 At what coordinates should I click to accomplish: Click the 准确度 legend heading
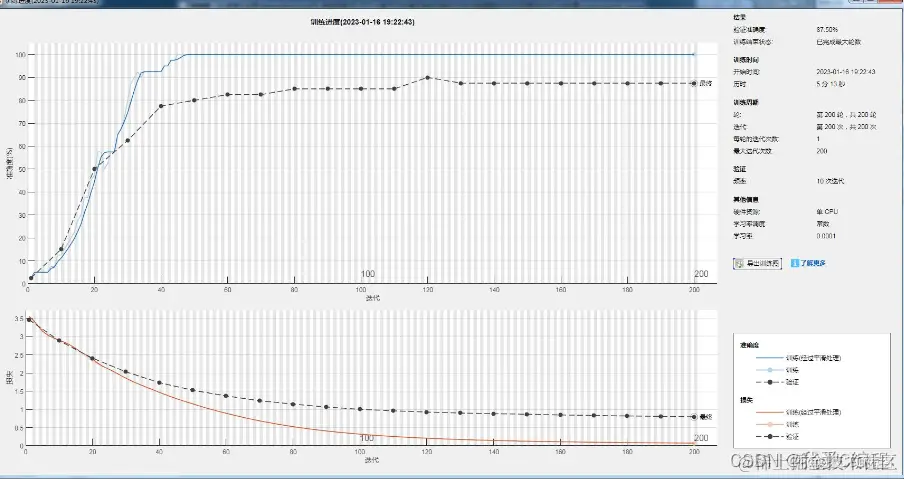coord(749,345)
